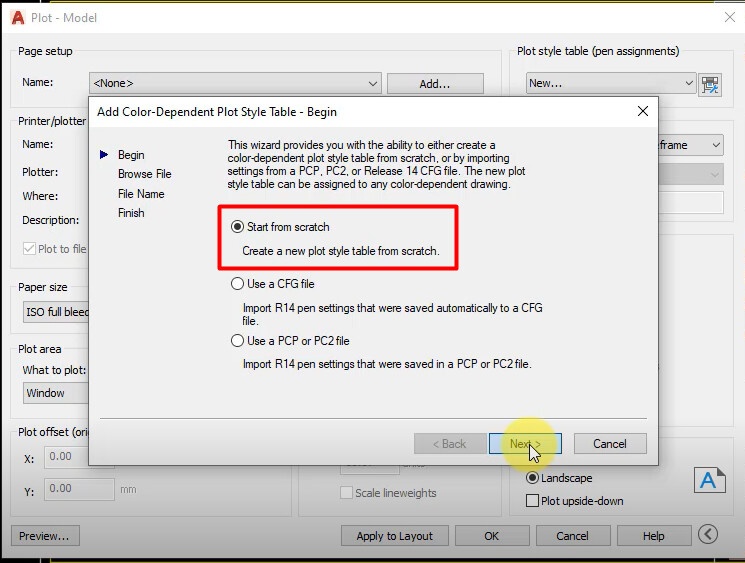The height and width of the screenshot is (563, 745).
Task: Click the Finish step in the wizard list
Action: pyautogui.click(x=131, y=213)
